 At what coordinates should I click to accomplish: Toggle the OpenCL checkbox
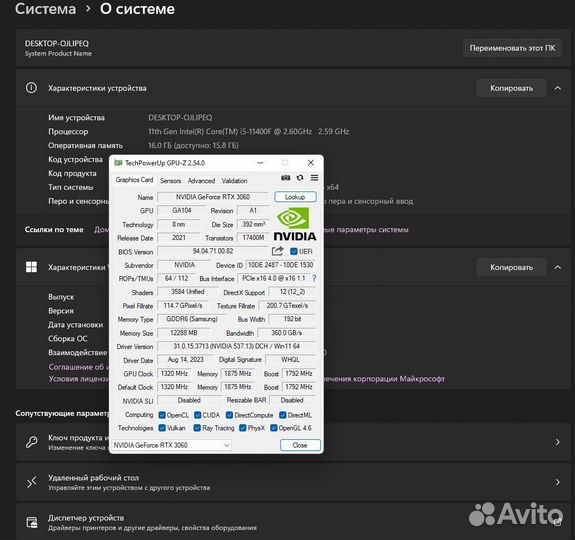[162, 415]
